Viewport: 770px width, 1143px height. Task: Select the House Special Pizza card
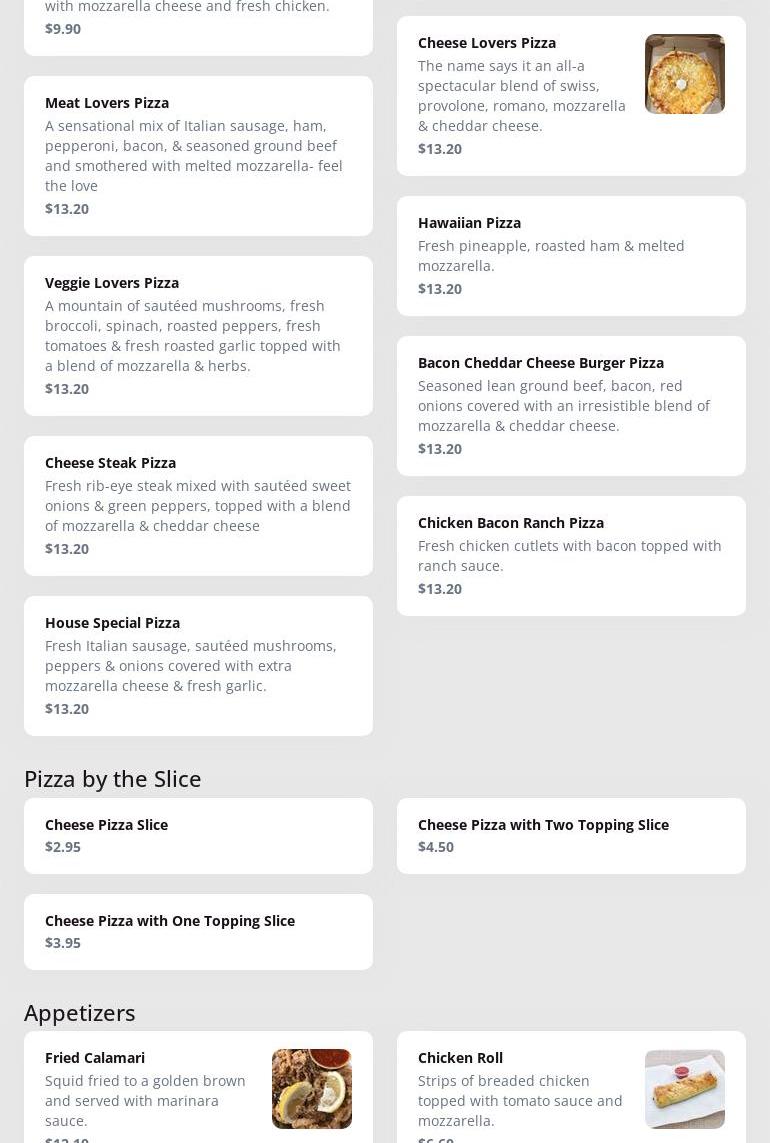198,666
